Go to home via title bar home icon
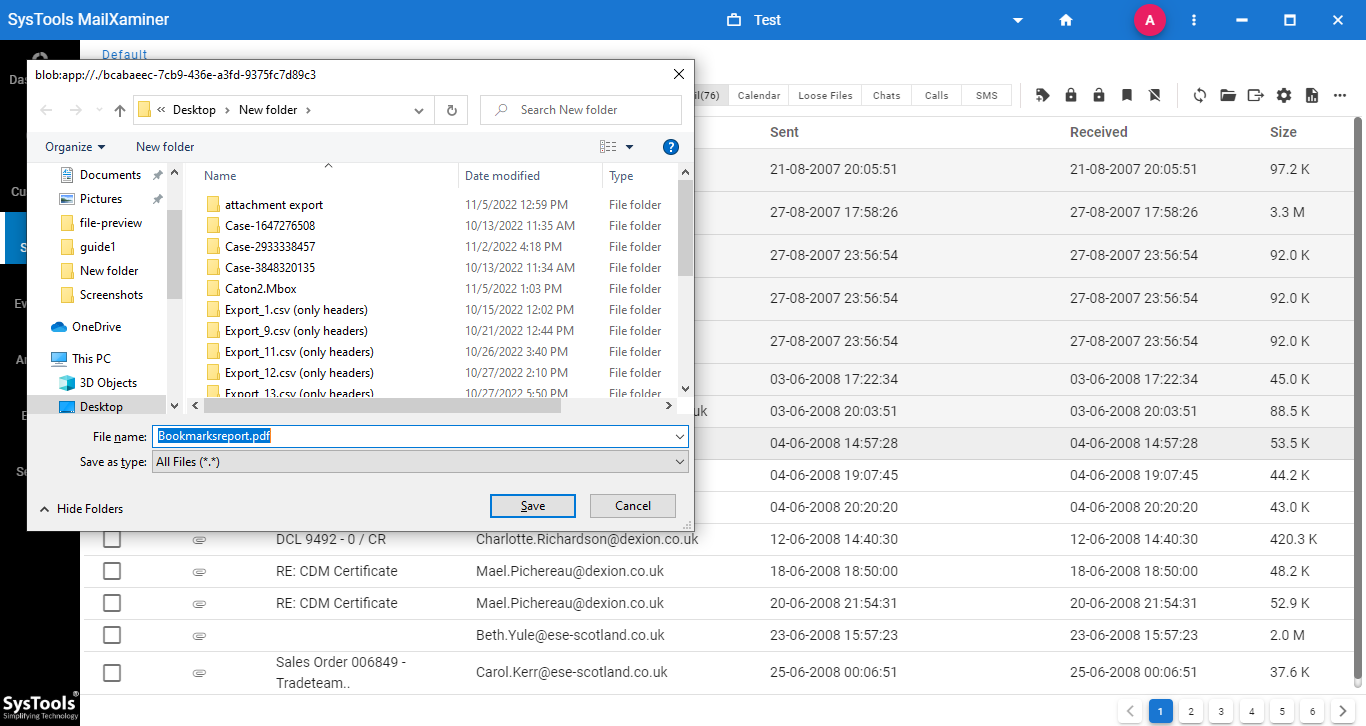The image size is (1366, 726). tap(1066, 20)
